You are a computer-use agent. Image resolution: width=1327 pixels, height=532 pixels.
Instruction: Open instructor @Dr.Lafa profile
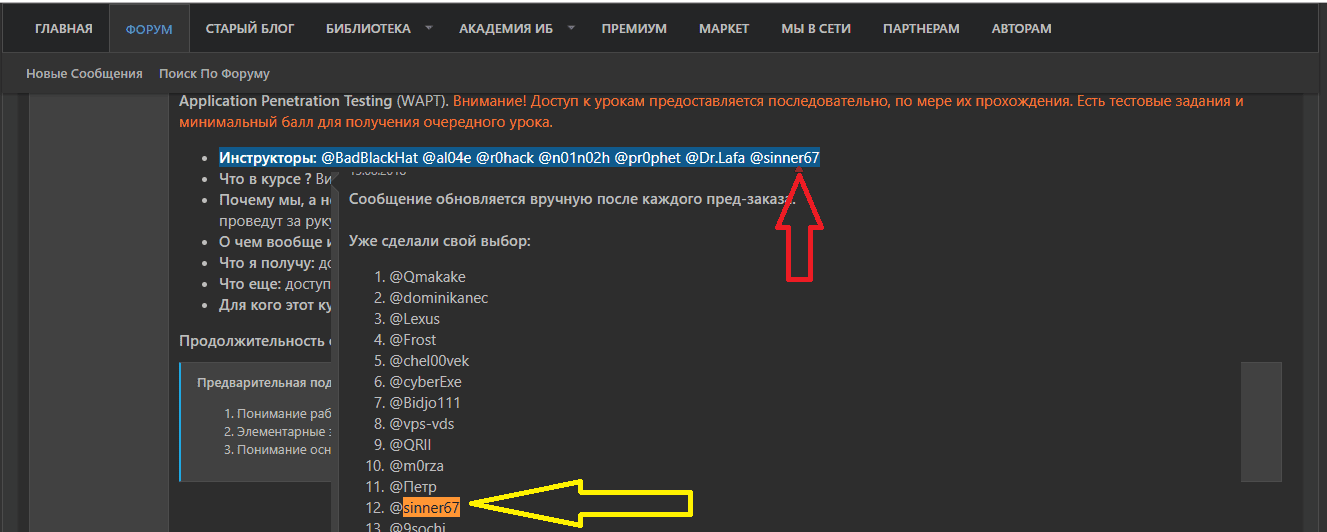[x=715, y=158]
